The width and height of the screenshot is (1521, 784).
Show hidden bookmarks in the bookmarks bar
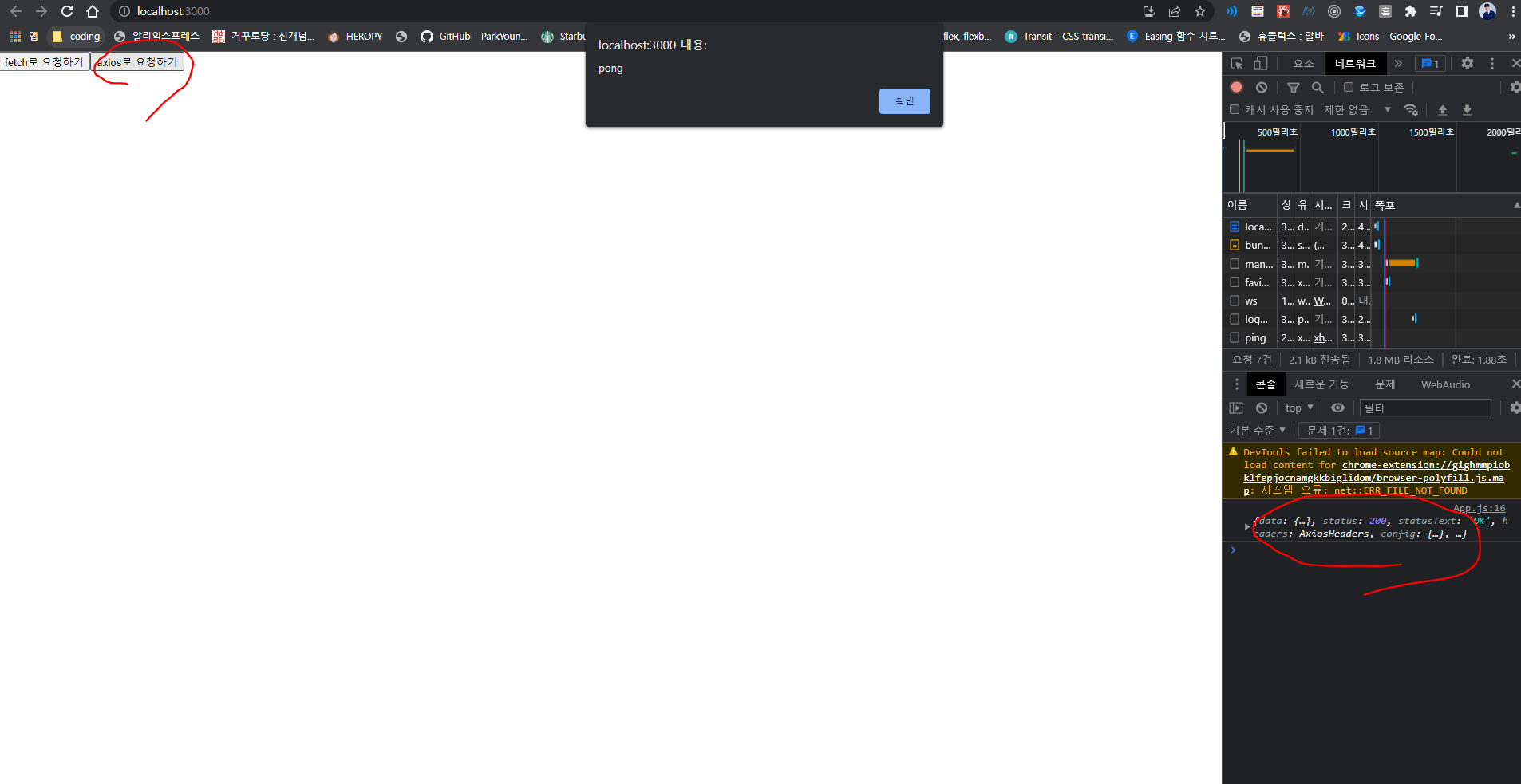point(1511,37)
